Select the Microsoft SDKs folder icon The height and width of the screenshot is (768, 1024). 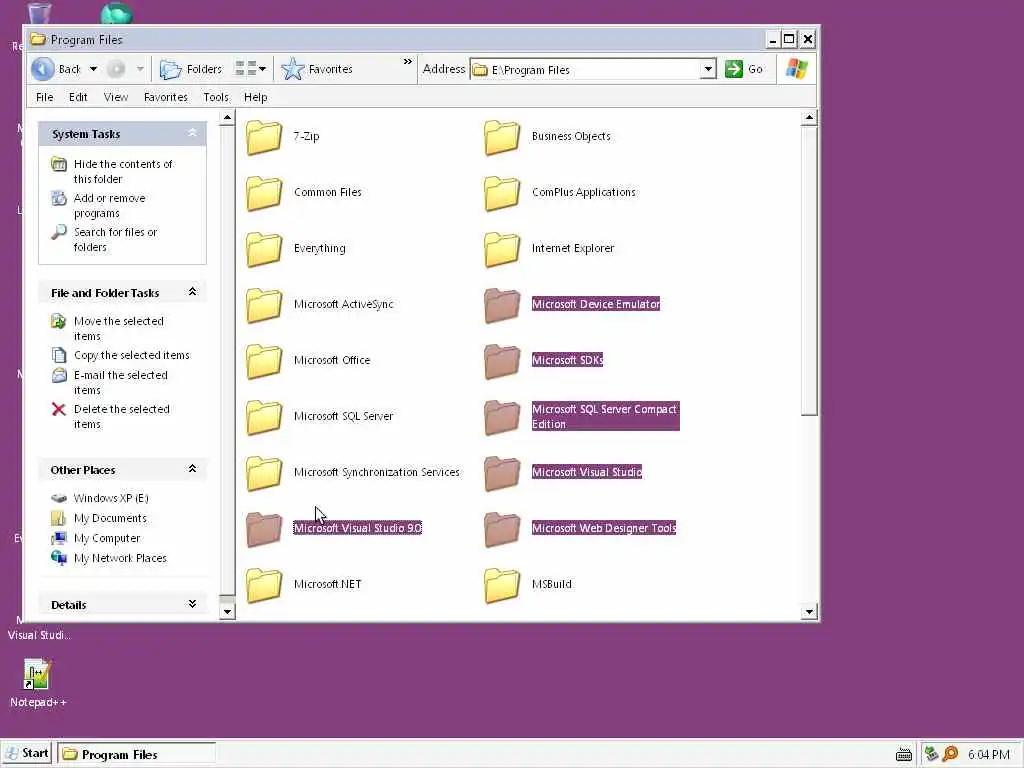click(x=502, y=362)
